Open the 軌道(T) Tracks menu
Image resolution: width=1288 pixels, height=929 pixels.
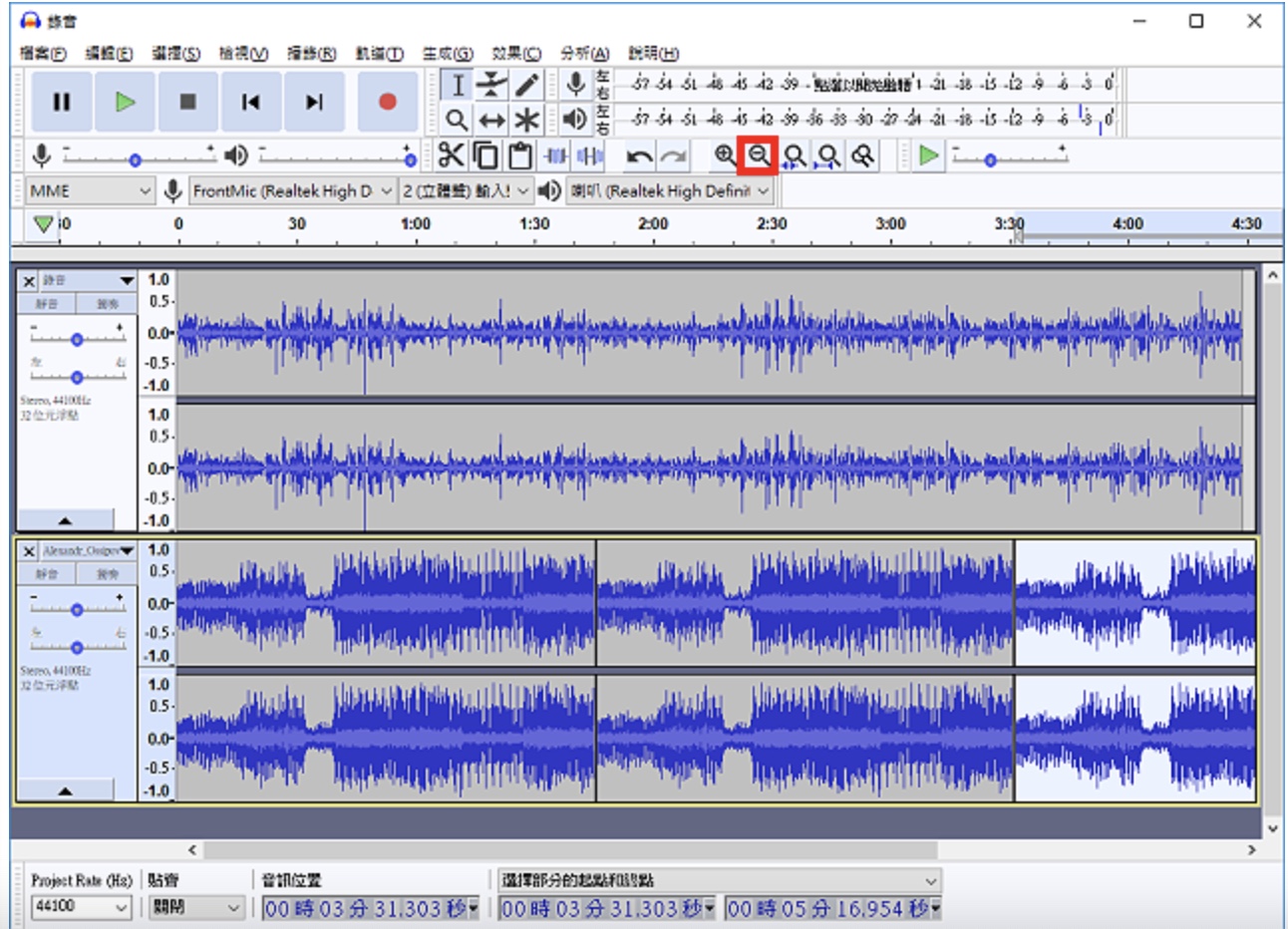point(379,53)
